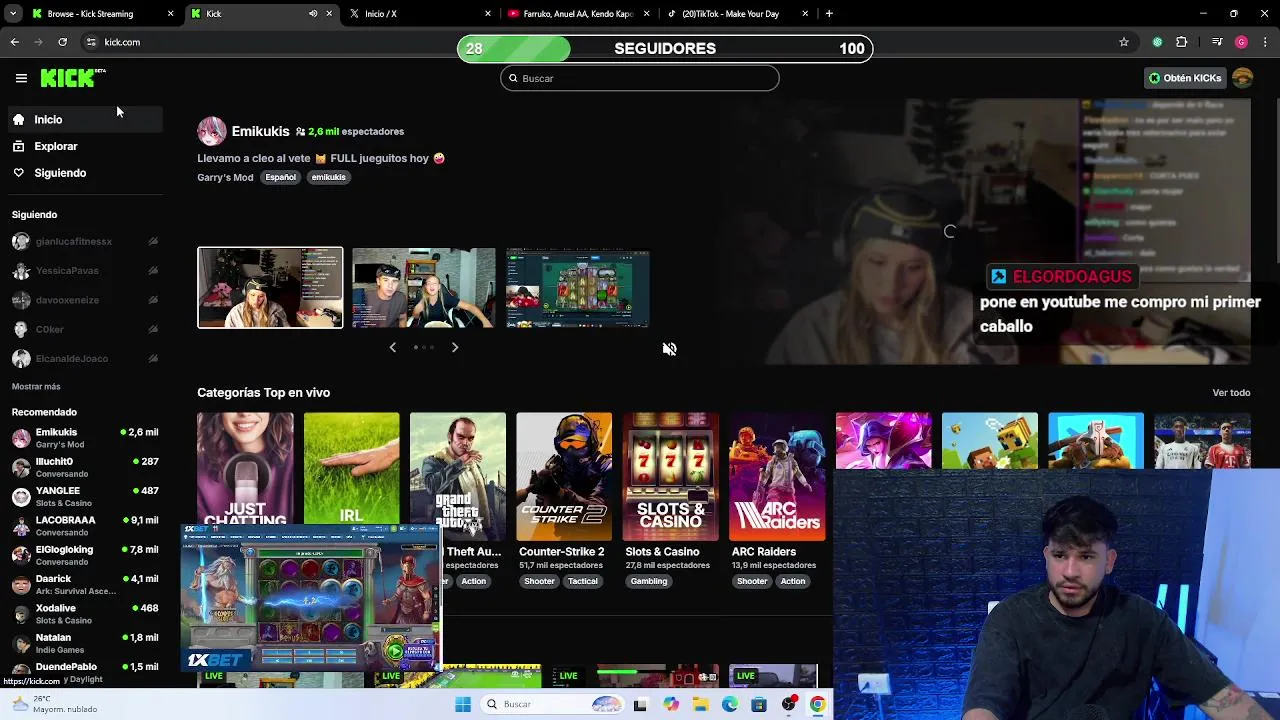Open recommended channel Xodalive
The image size is (1280, 720).
[x=85, y=614]
